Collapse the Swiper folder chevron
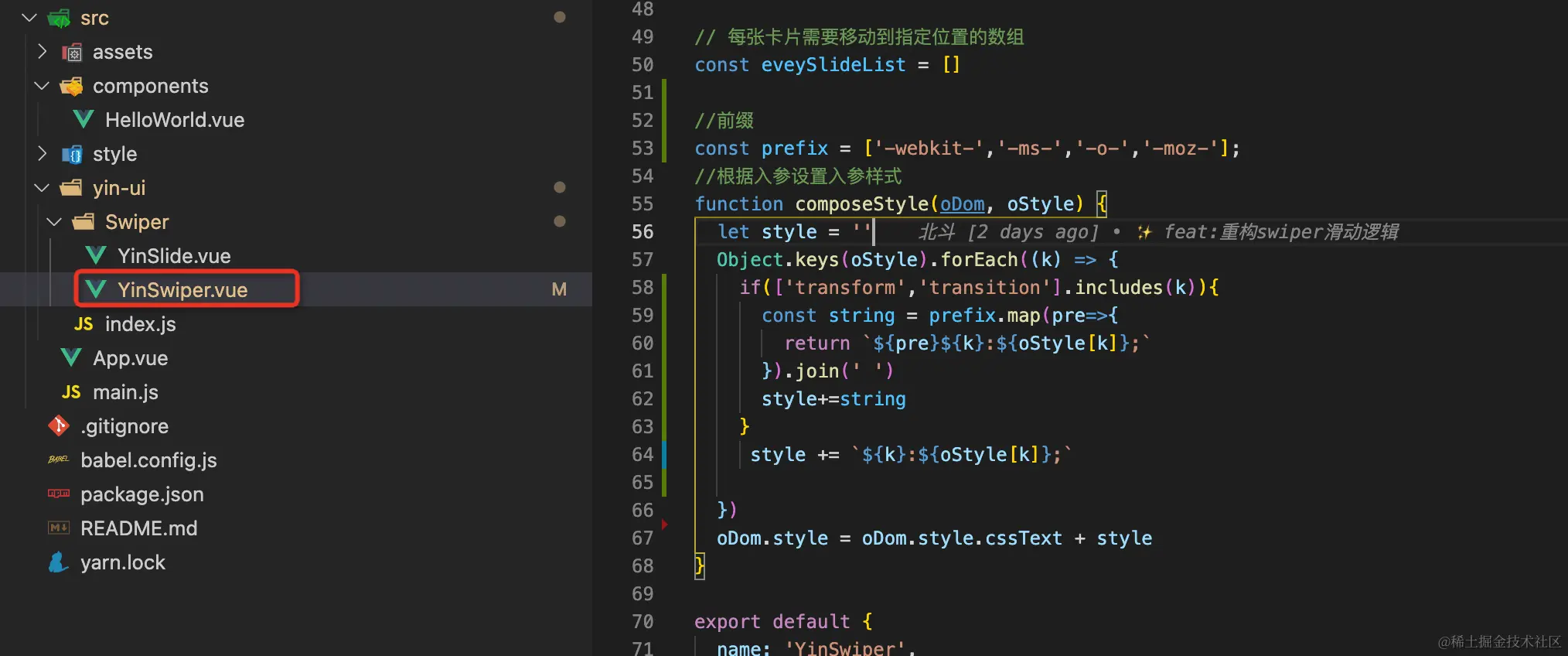 point(54,222)
